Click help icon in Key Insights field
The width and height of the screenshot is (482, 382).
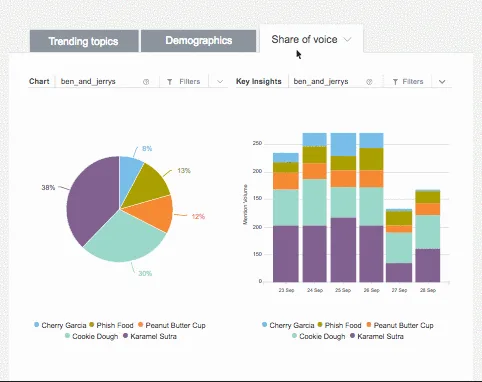pyautogui.click(x=369, y=82)
